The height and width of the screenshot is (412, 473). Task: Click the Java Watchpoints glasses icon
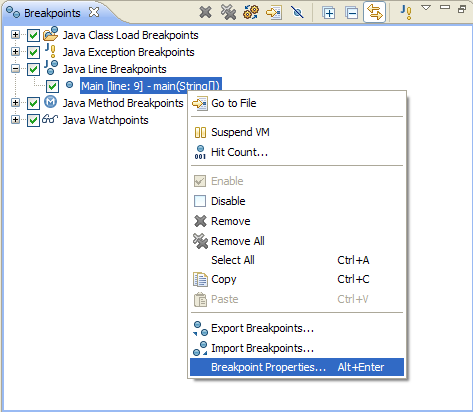coord(50,119)
